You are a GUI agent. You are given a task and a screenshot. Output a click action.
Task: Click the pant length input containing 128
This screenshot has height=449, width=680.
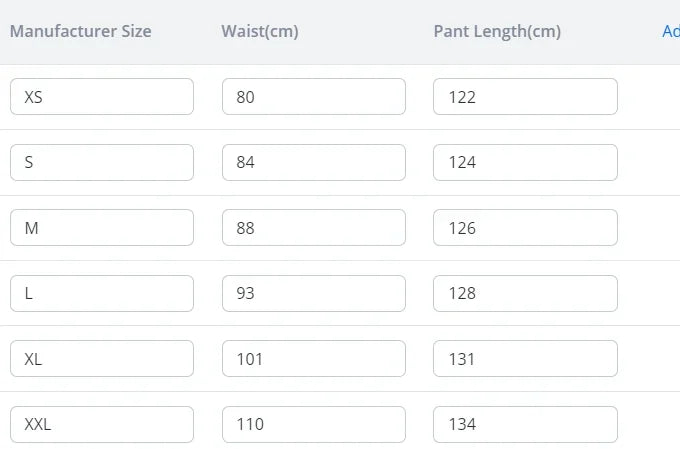click(525, 293)
